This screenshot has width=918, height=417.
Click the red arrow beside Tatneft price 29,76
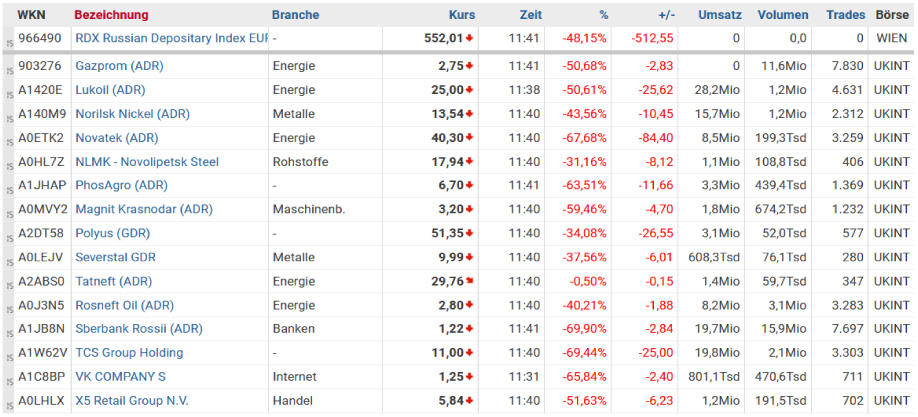469,282
